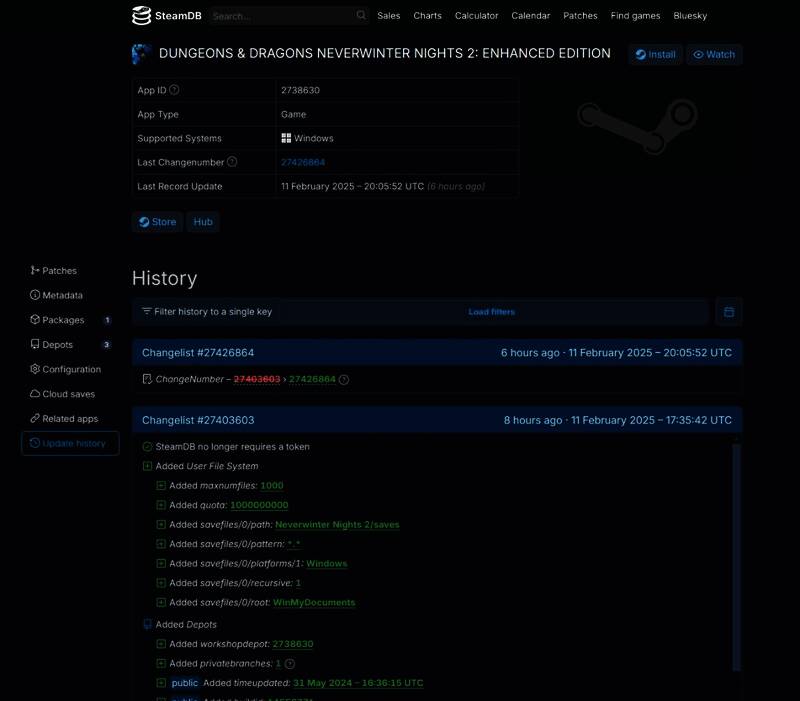800x701 pixels.
Task: Open the Metadata sidebar section
Action: [x=62, y=296]
